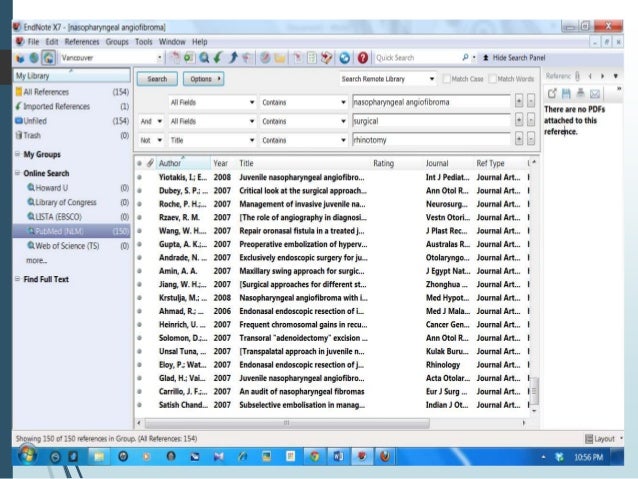Collapse the My Groups section

(x=17, y=154)
